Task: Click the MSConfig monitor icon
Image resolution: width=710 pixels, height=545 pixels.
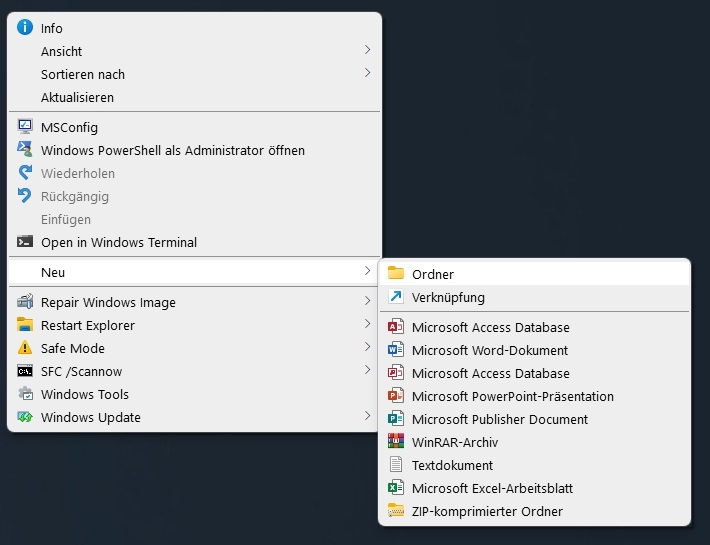Action: click(25, 127)
